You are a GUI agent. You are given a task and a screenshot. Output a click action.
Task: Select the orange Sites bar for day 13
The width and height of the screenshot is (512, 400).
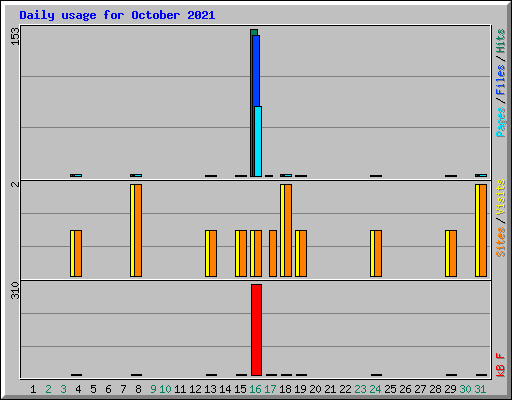click(213, 253)
